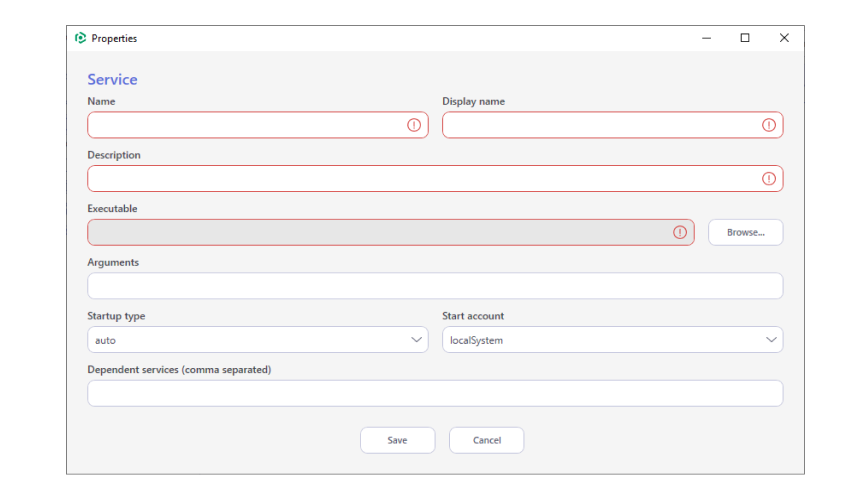Click the Executable label text
Image resolution: width=865 pixels, height=500 pixels.
(112, 209)
